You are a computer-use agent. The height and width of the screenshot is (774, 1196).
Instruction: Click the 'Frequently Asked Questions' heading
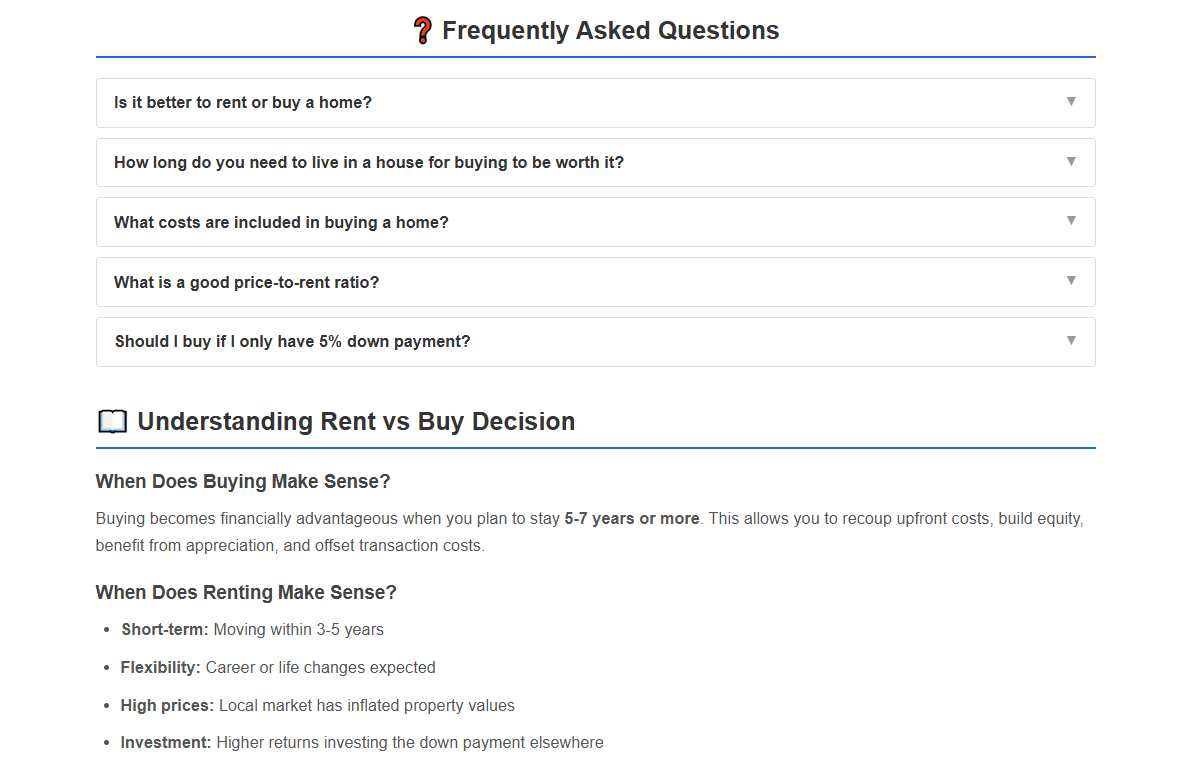pyautogui.click(x=612, y=30)
